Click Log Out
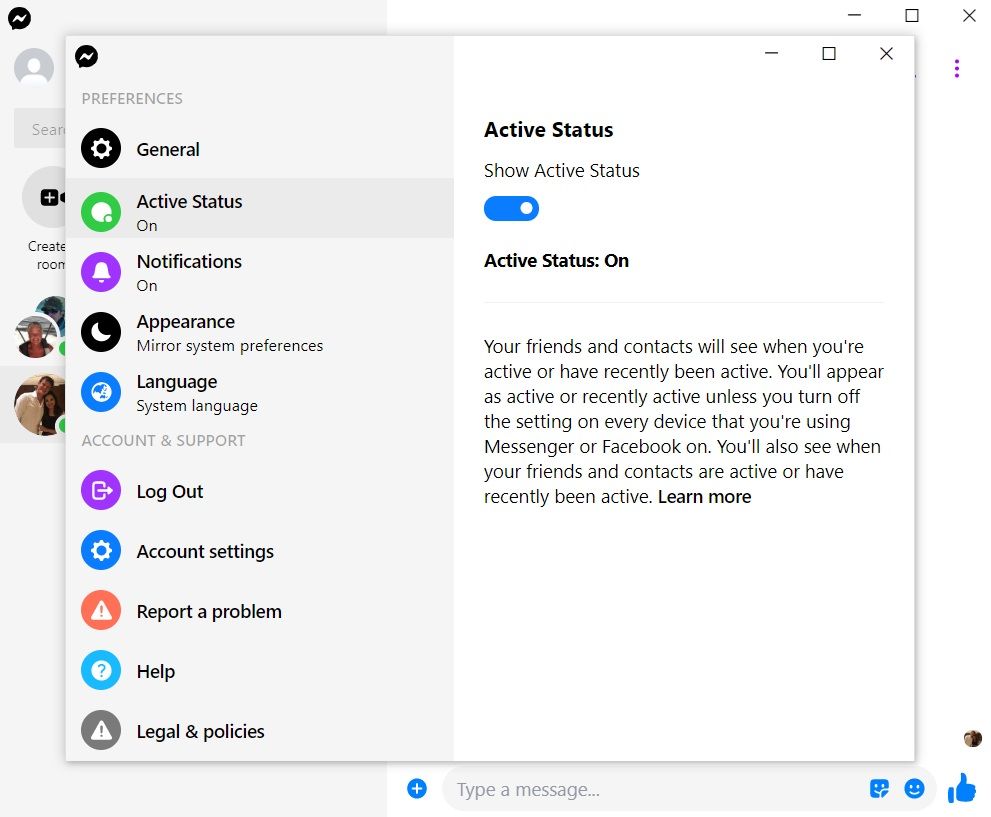Viewport: 991px width, 817px height. pyautogui.click(x=168, y=491)
